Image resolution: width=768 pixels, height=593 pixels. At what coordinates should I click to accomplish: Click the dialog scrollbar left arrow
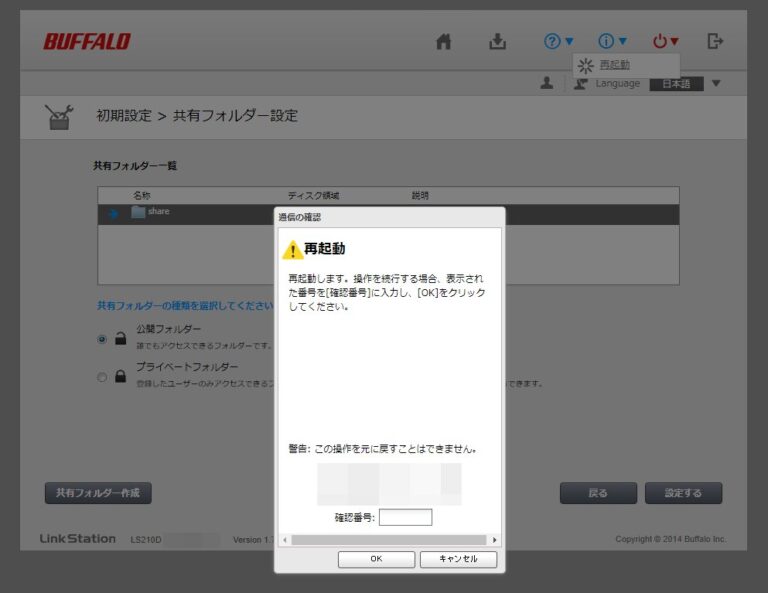285,540
